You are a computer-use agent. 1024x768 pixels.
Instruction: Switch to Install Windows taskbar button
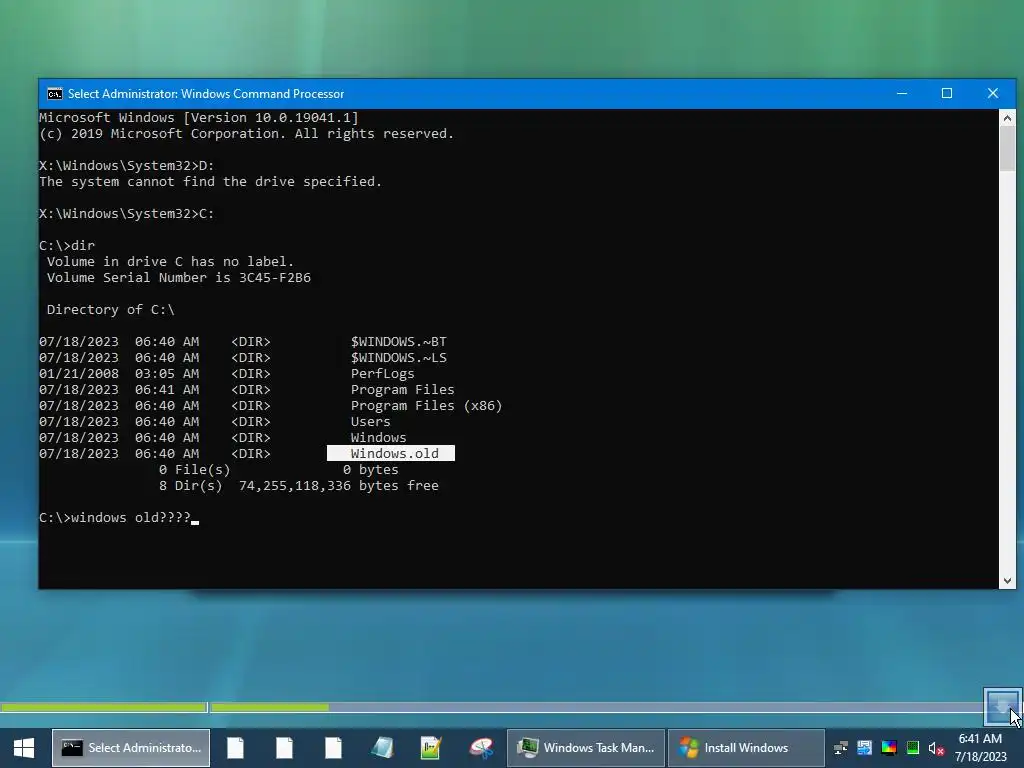[746, 748]
